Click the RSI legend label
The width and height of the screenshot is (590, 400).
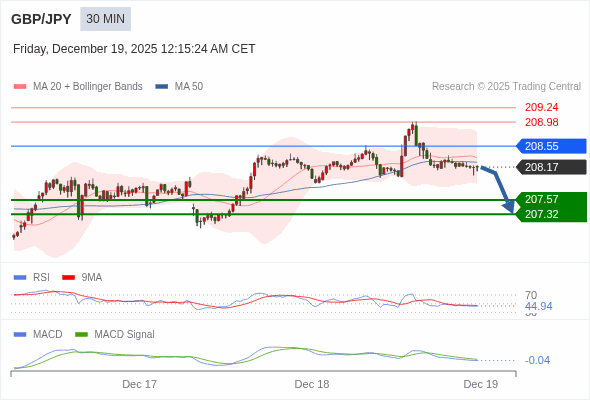41,278
